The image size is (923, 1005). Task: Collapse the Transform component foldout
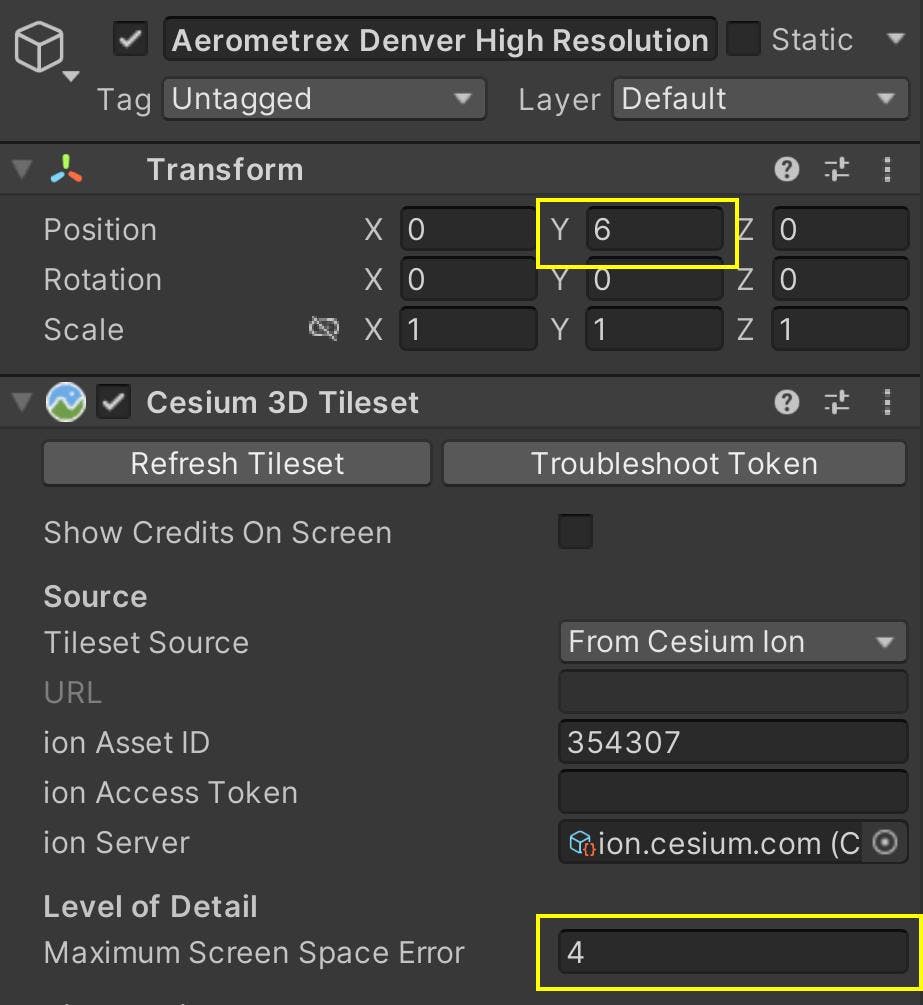[x=20, y=169]
